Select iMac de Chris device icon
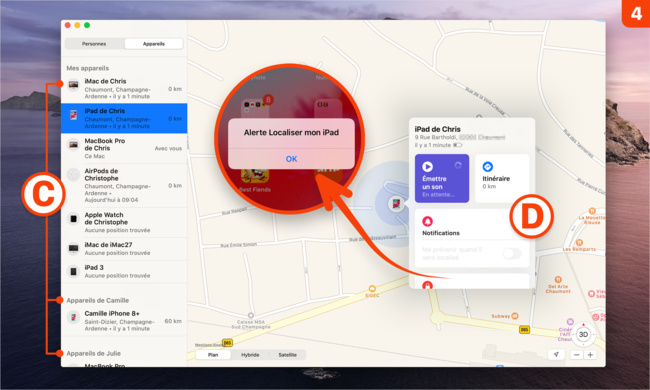Viewport: 650px width, 390px height. [73, 85]
